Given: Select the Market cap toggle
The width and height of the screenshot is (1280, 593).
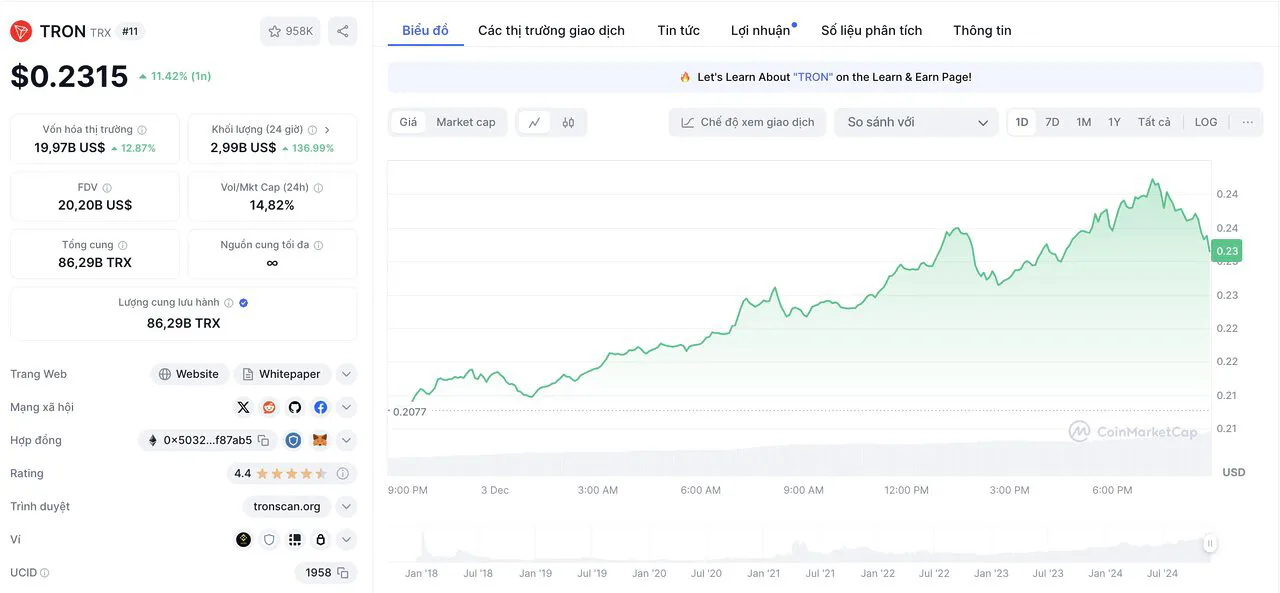Looking at the screenshot, I should [466, 122].
